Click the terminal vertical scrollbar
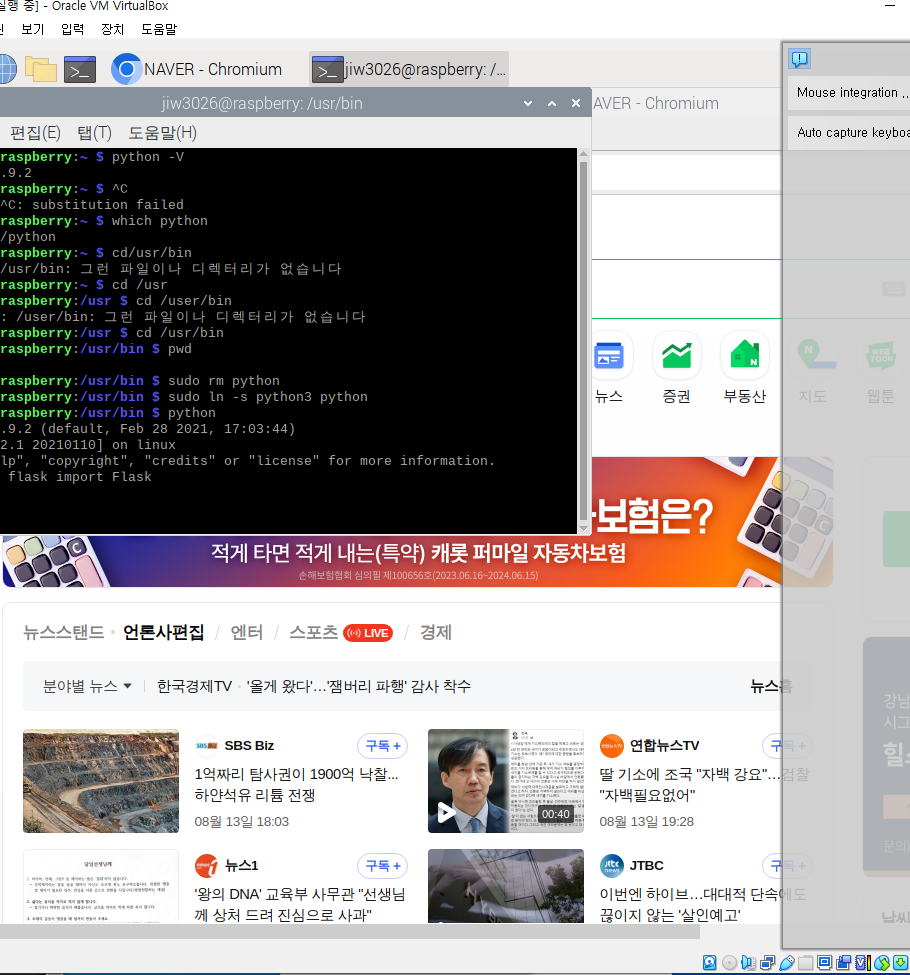 pos(583,339)
